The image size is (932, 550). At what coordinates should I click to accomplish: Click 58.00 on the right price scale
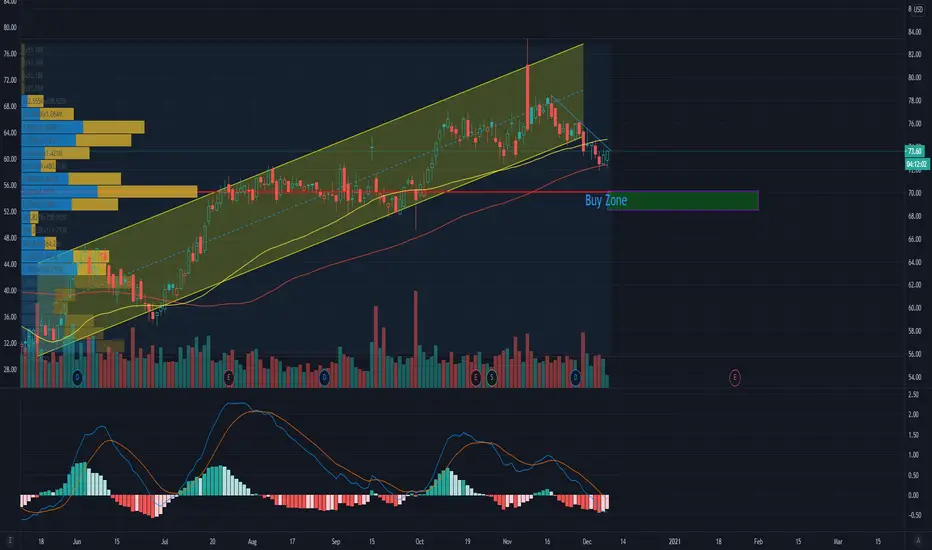pyautogui.click(x=914, y=331)
